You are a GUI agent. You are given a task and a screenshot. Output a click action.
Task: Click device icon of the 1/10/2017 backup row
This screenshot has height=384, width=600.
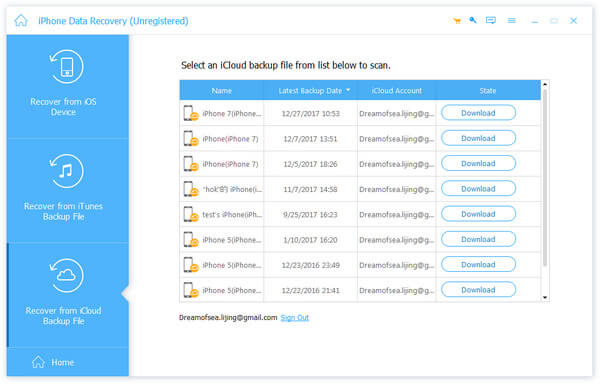click(x=191, y=239)
